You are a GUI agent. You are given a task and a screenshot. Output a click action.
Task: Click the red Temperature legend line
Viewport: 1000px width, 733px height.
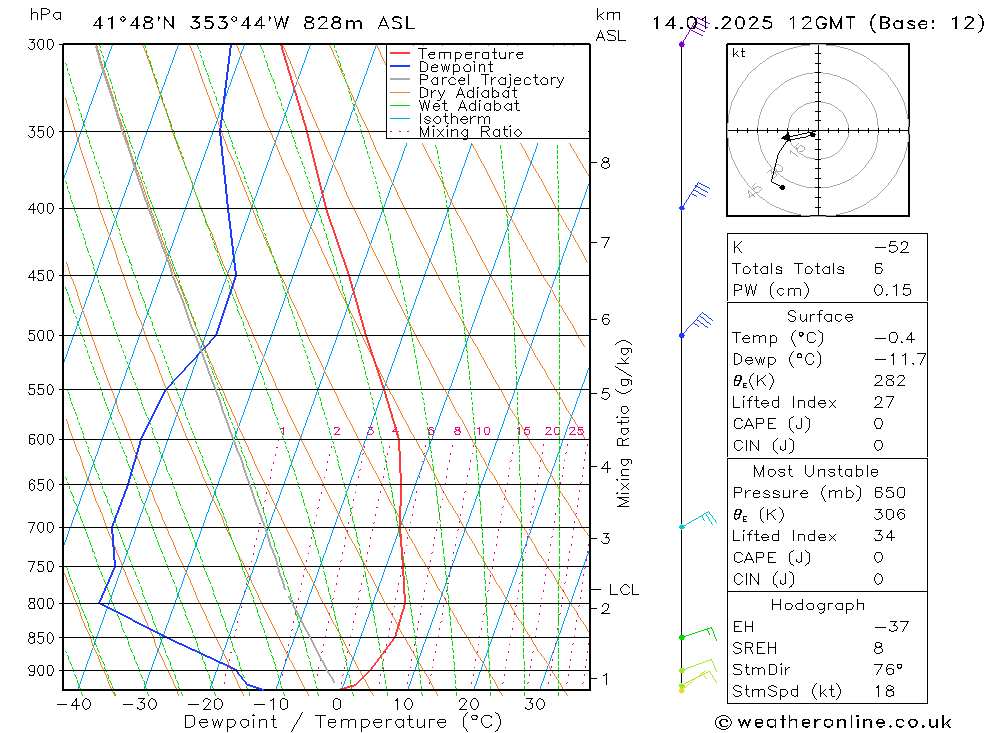pyautogui.click(x=399, y=54)
